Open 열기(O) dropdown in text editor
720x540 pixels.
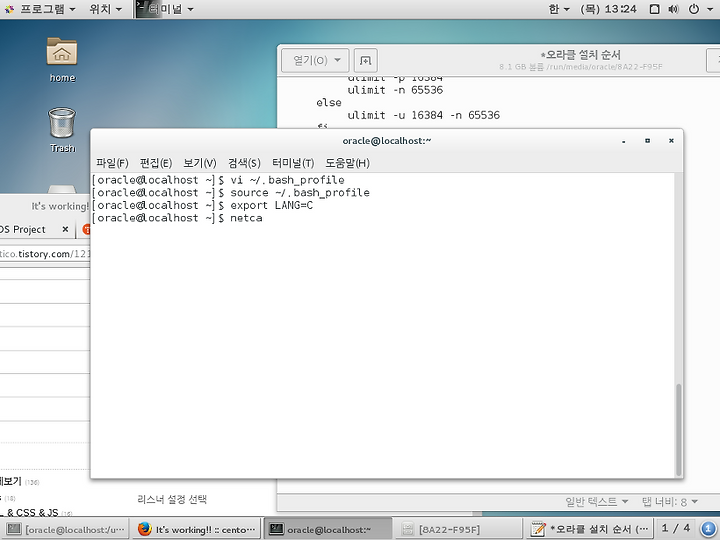tap(315, 60)
